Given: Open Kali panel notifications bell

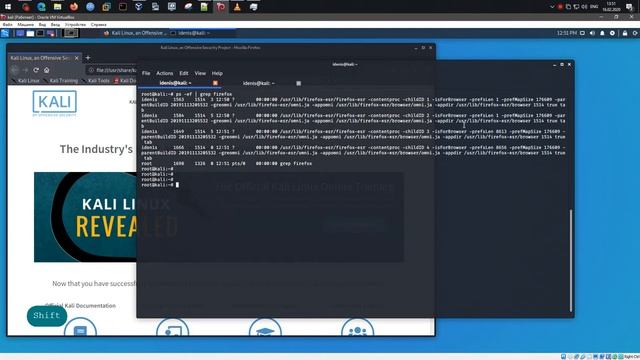Looking at the screenshot, I should coord(602,33).
